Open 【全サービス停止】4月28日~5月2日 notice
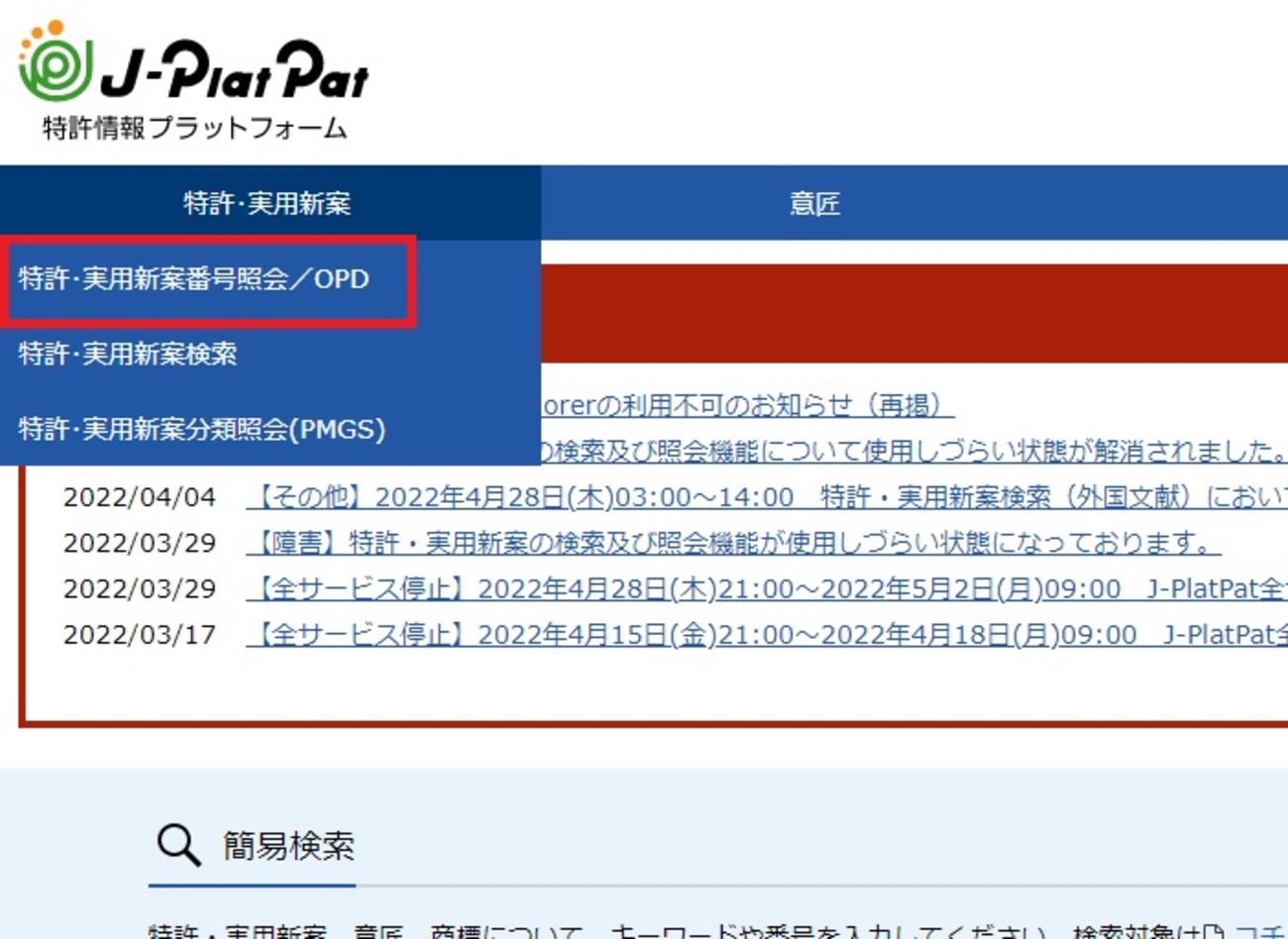This screenshot has width=1288, height=939. (767, 588)
